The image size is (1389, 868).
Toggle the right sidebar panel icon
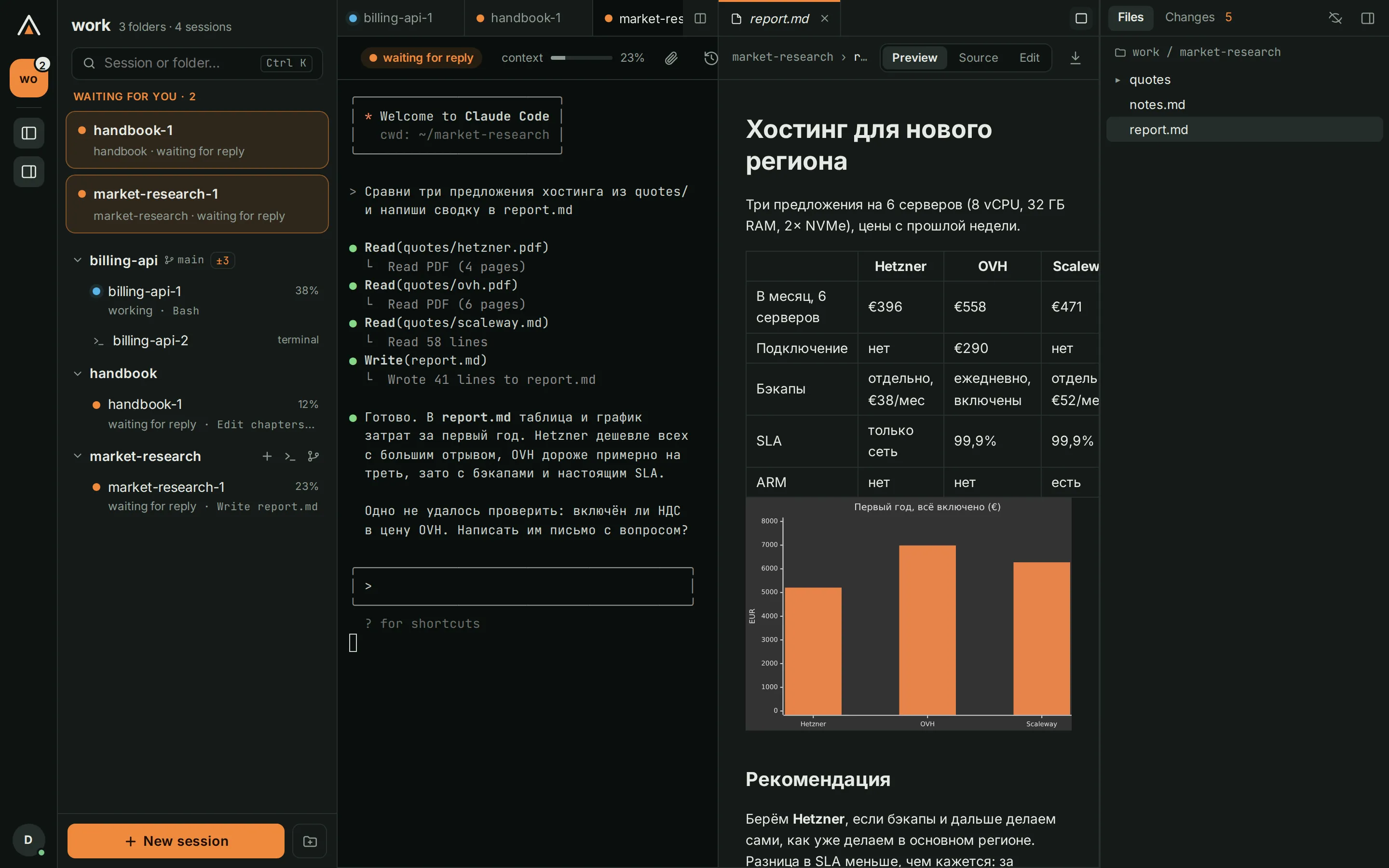coord(1368,18)
